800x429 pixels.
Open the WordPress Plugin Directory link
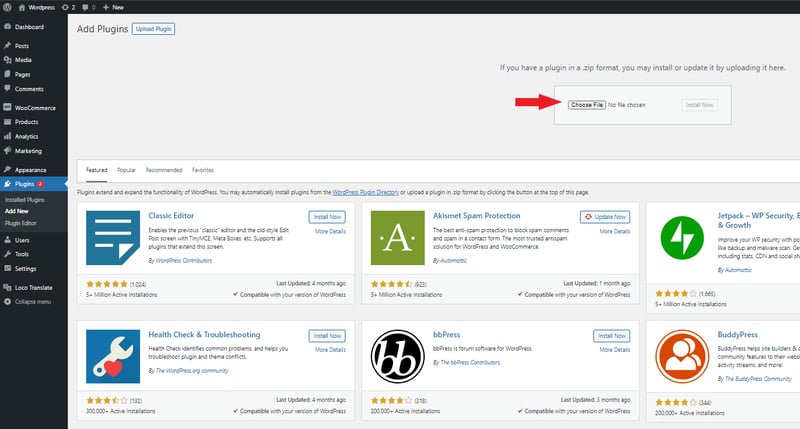[x=365, y=192]
